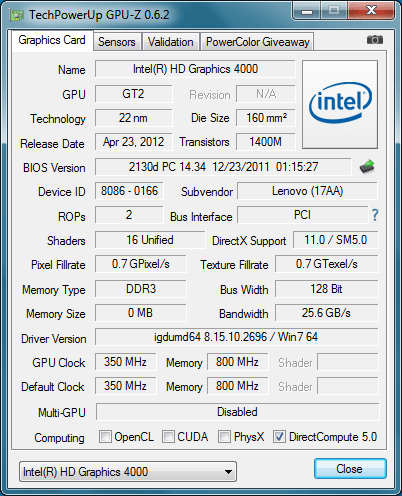
Task: Open the PowerColor Giveaway tab
Action: (258, 42)
